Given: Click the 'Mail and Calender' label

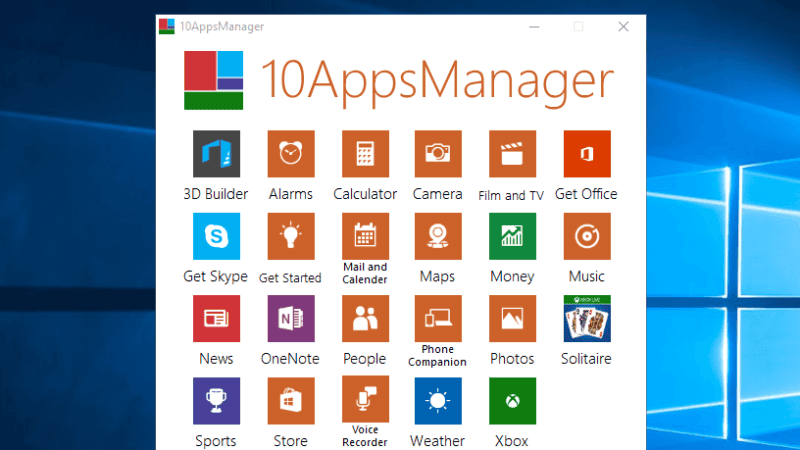Looking at the screenshot, I should click(365, 273).
